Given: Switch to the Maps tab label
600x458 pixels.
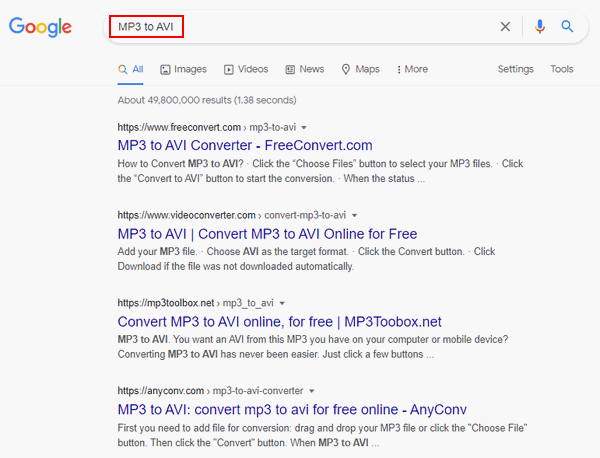Looking at the screenshot, I should (x=367, y=69).
